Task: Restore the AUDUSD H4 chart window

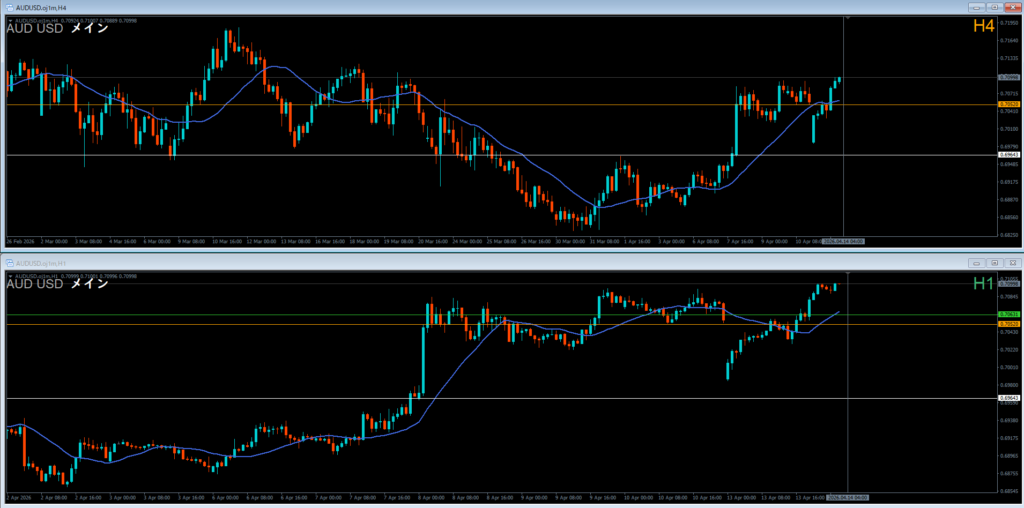Action: (995, 7)
